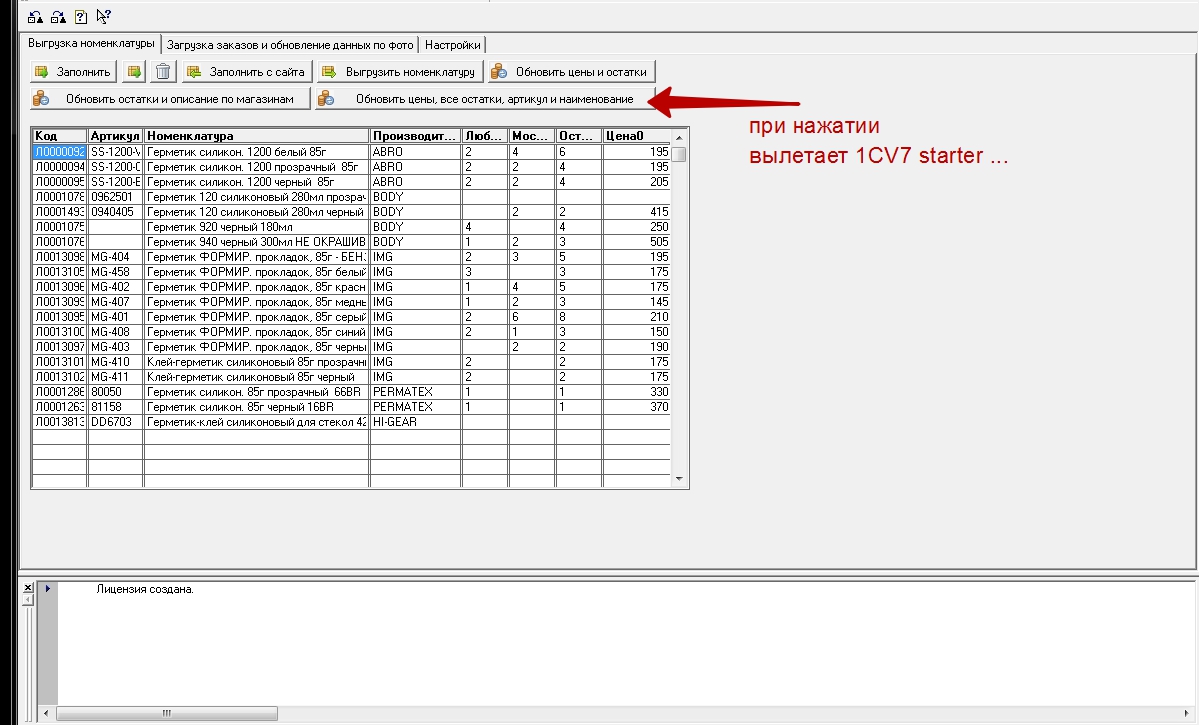Click the table scrollbar down arrow
Viewport: 1199px width, 725px height.
[680, 480]
